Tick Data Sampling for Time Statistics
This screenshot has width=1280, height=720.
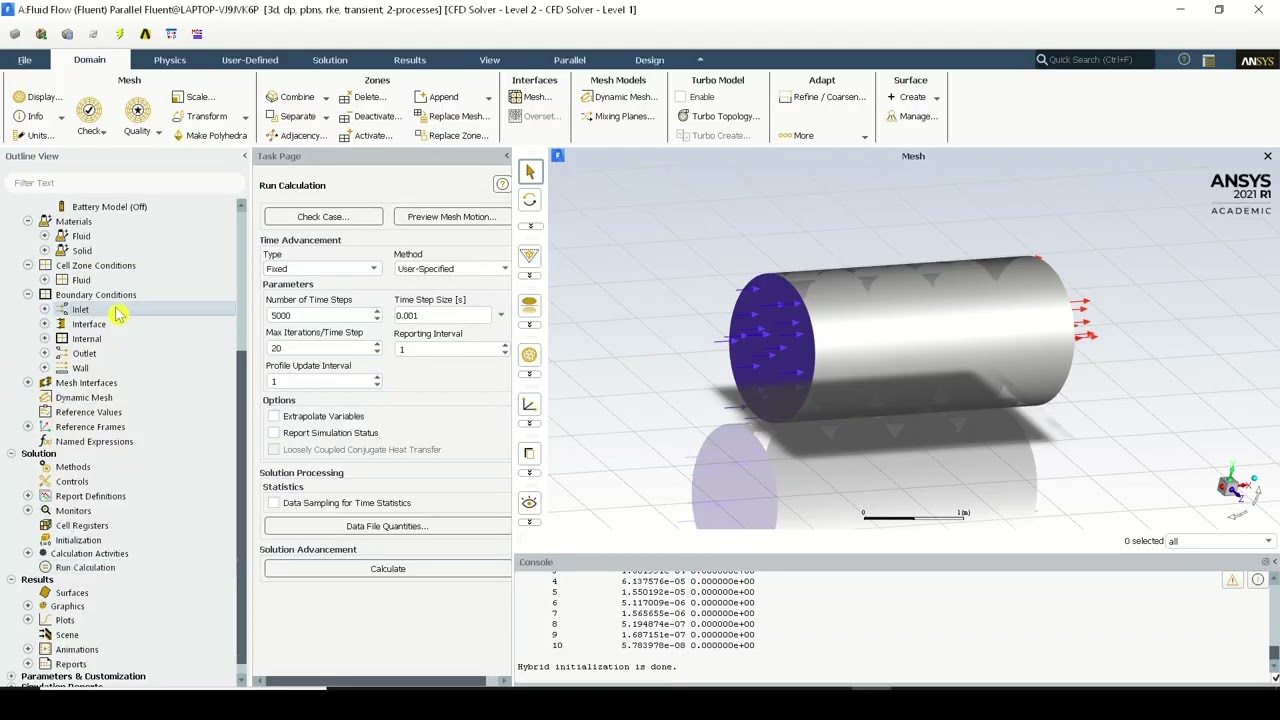(274, 503)
